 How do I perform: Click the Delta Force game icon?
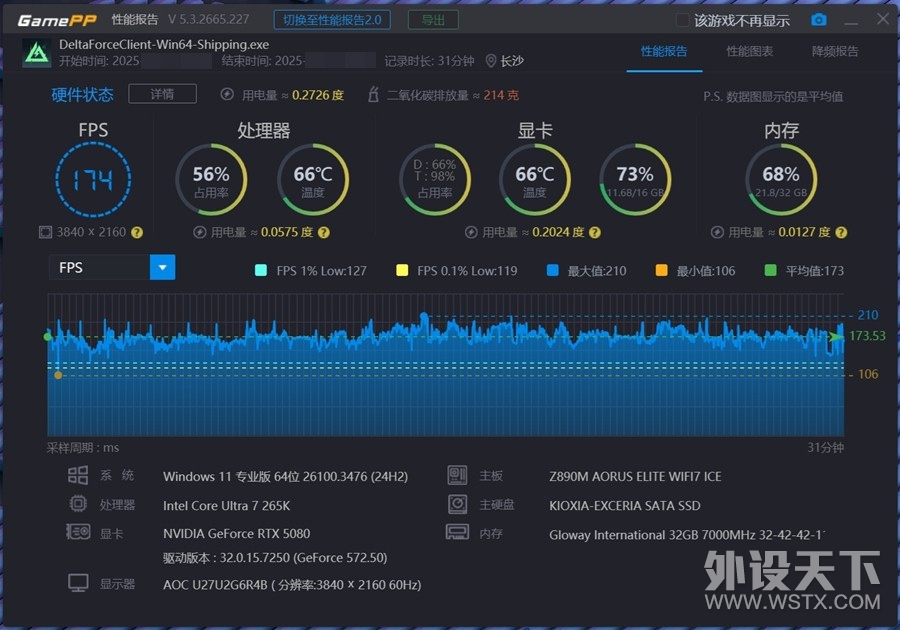click(37, 53)
